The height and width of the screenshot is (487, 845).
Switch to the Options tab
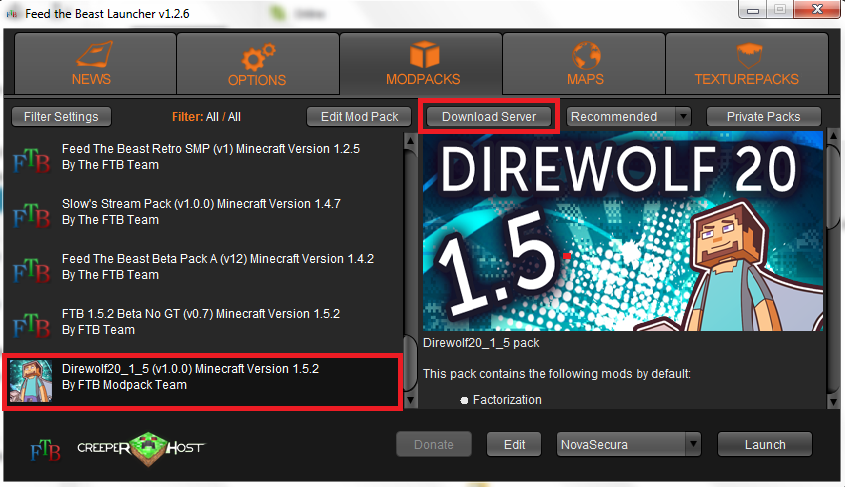pos(257,65)
